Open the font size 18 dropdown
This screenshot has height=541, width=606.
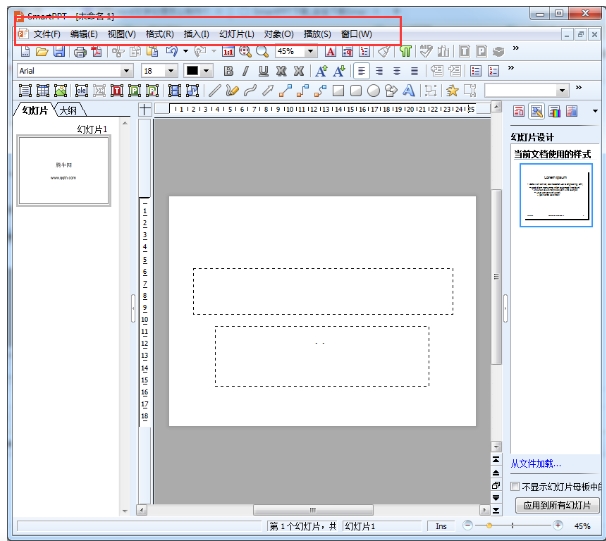[x=170, y=71]
